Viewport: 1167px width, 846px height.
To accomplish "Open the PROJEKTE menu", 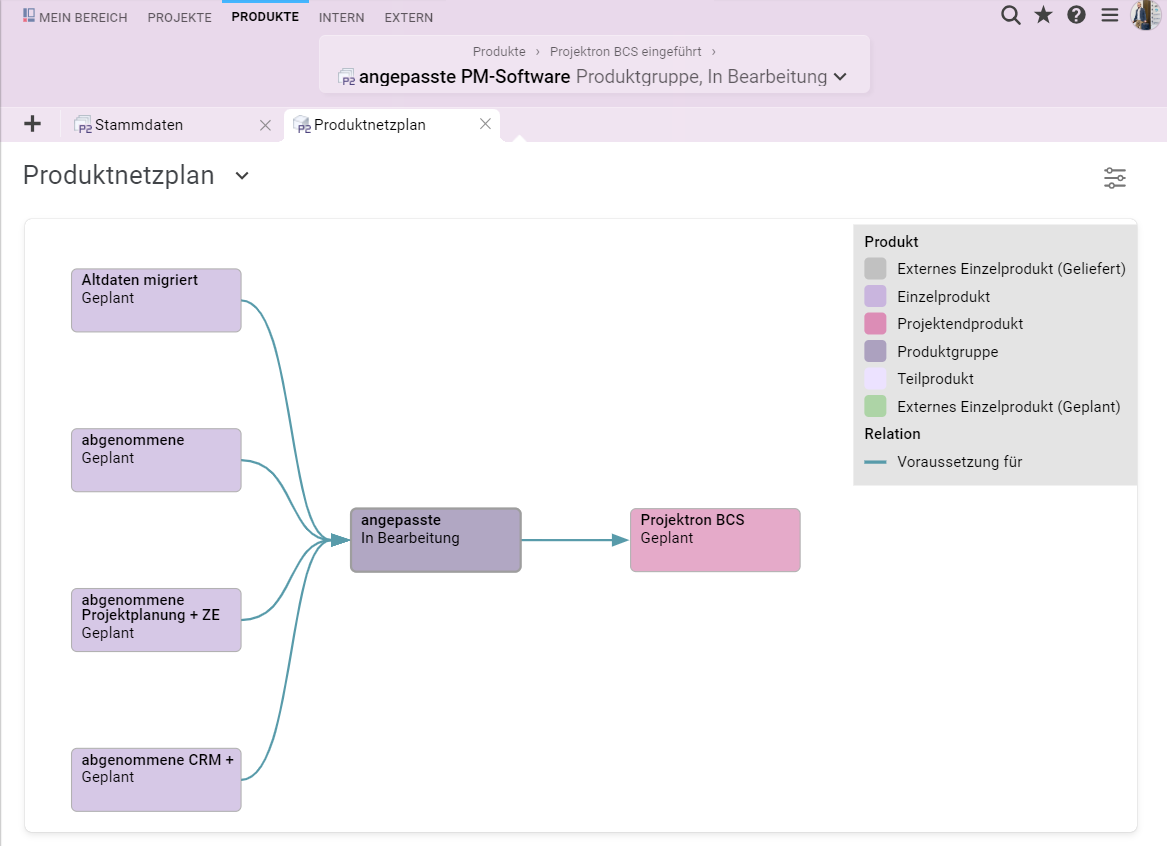I will tap(179, 17).
